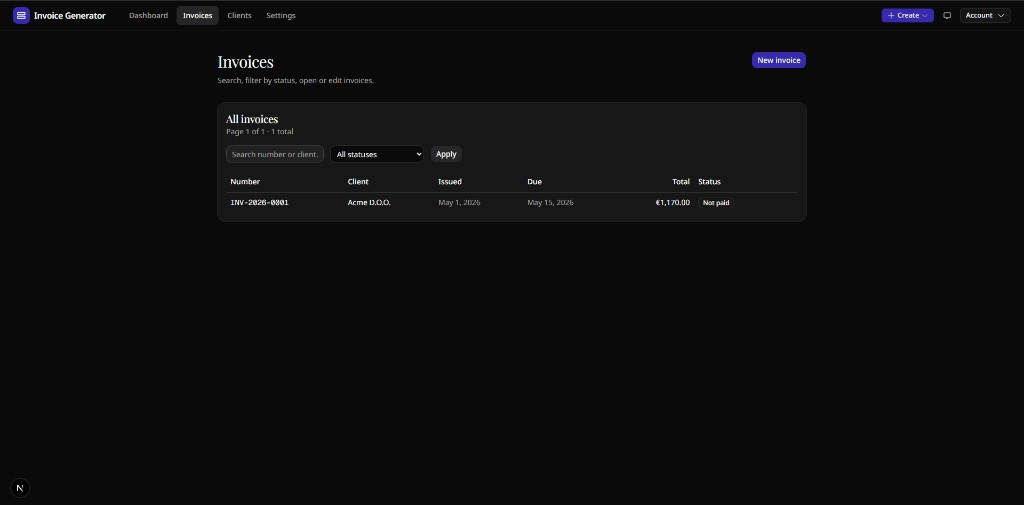This screenshot has width=1024, height=505.
Task: Open the Create dropdown menu
Action: click(907, 16)
